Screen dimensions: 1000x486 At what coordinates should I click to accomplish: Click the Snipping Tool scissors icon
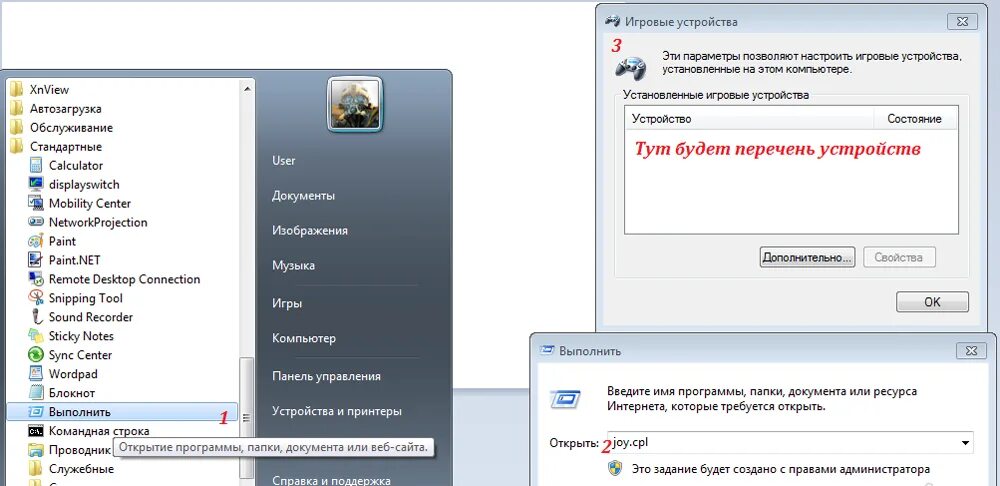36,298
